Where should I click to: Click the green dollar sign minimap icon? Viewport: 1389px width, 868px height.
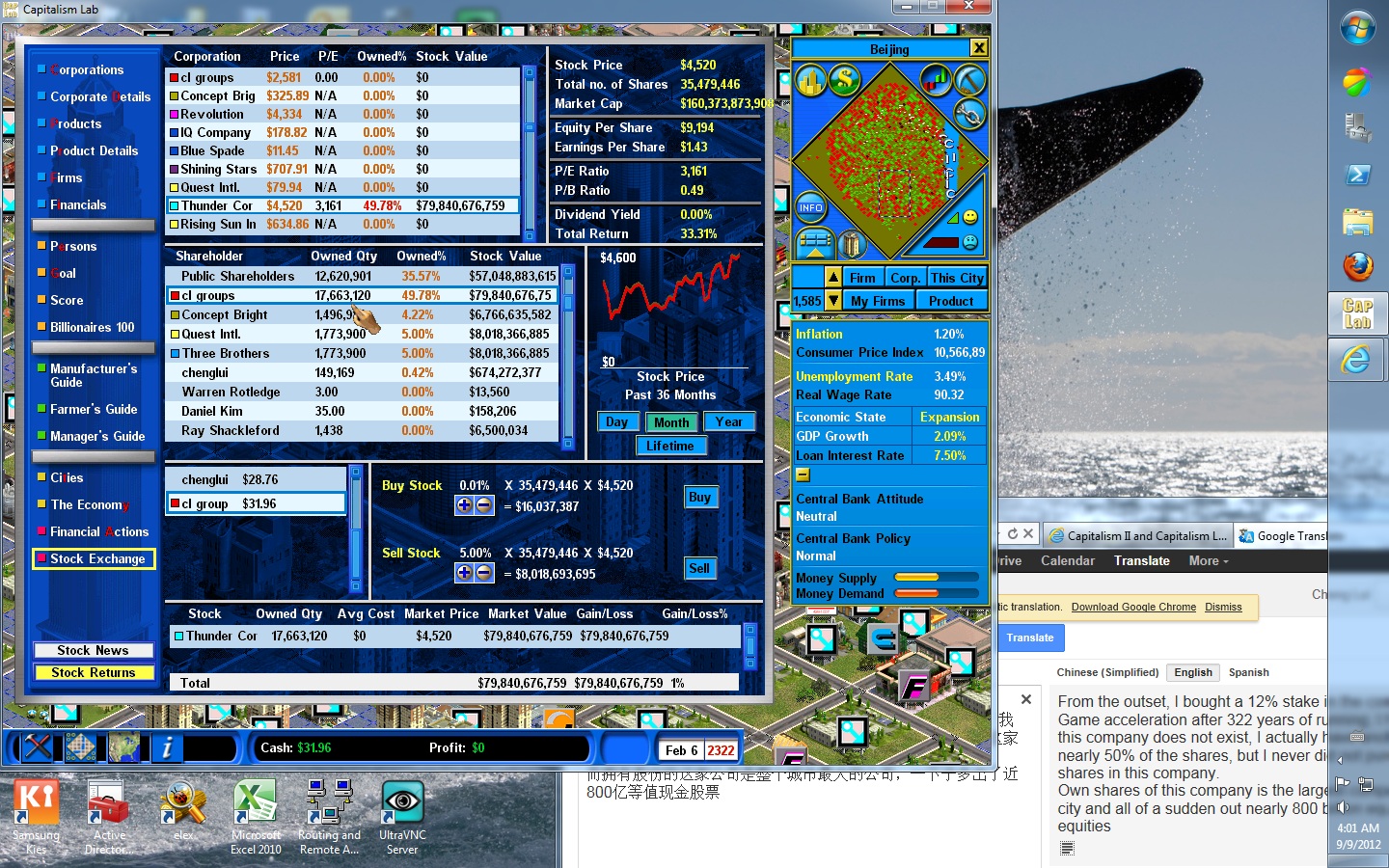[845, 79]
